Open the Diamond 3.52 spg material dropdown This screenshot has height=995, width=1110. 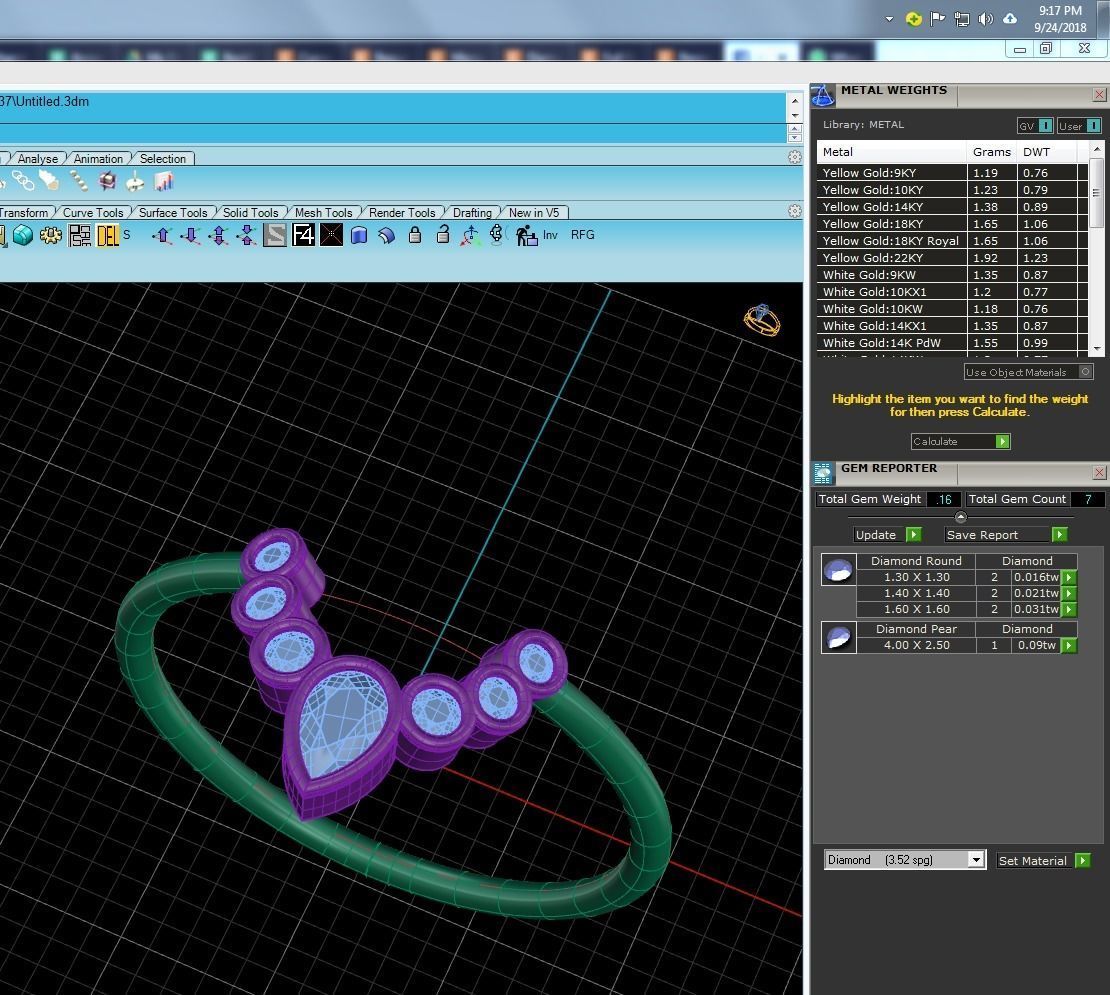pos(976,860)
